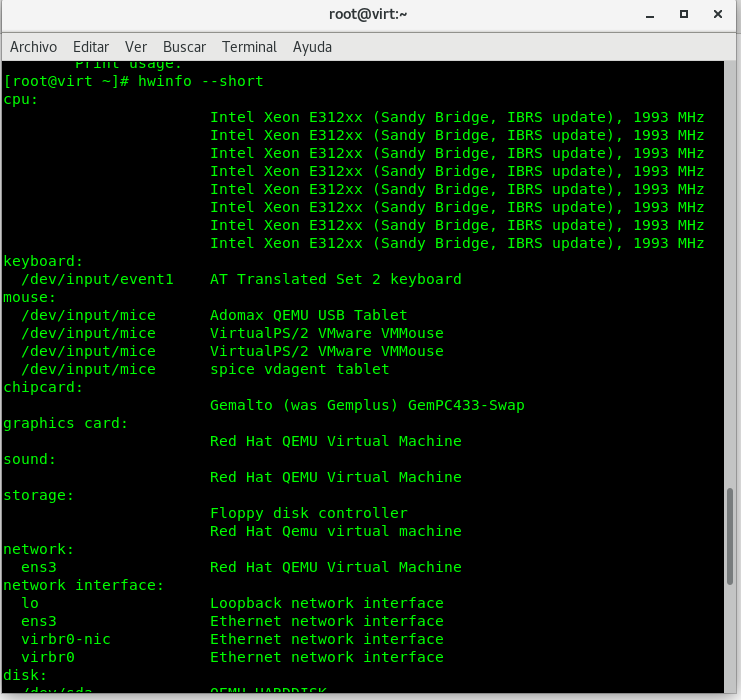741x700 pixels.
Task: Open the Buscar menu
Action: point(184,47)
